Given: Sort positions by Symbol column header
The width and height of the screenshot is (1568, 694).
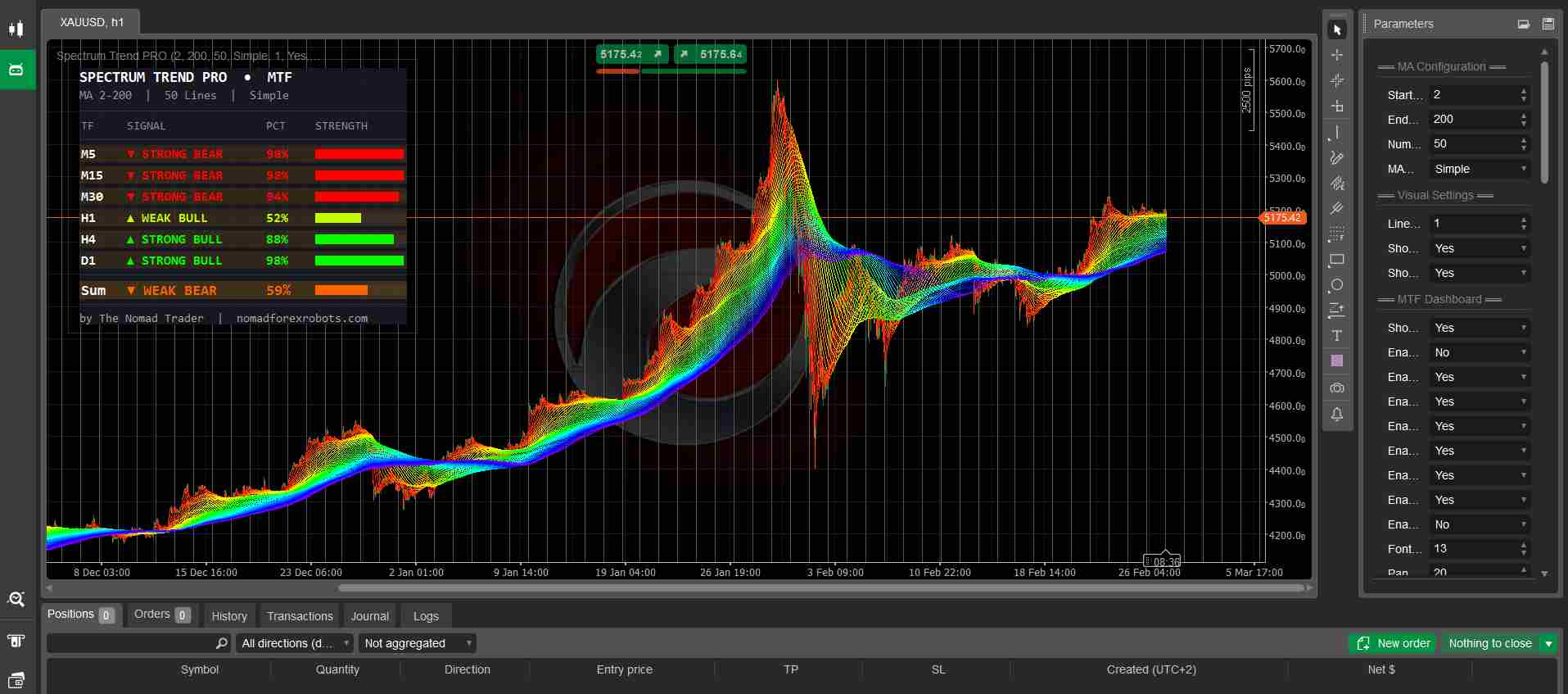Looking at the screenshot, I should [200, 669].
